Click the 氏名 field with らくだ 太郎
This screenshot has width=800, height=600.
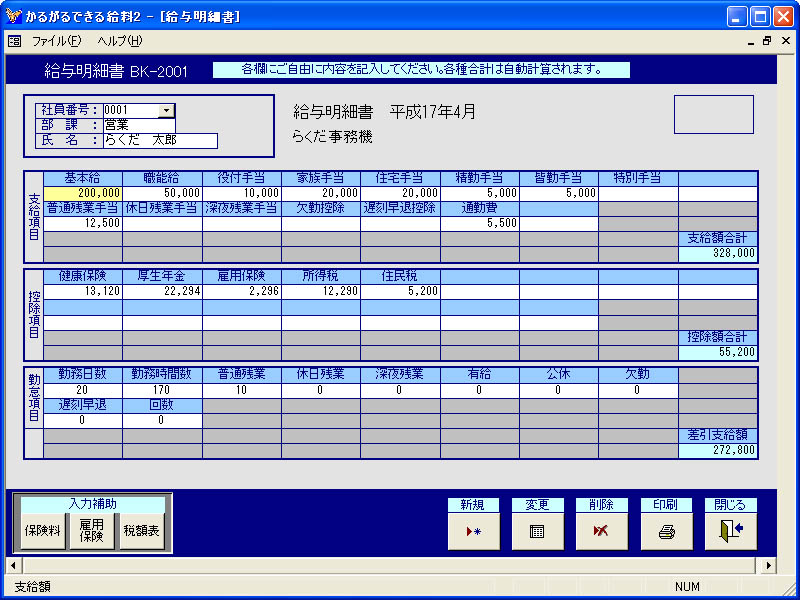pyautogui.click(x=159, y=141)
